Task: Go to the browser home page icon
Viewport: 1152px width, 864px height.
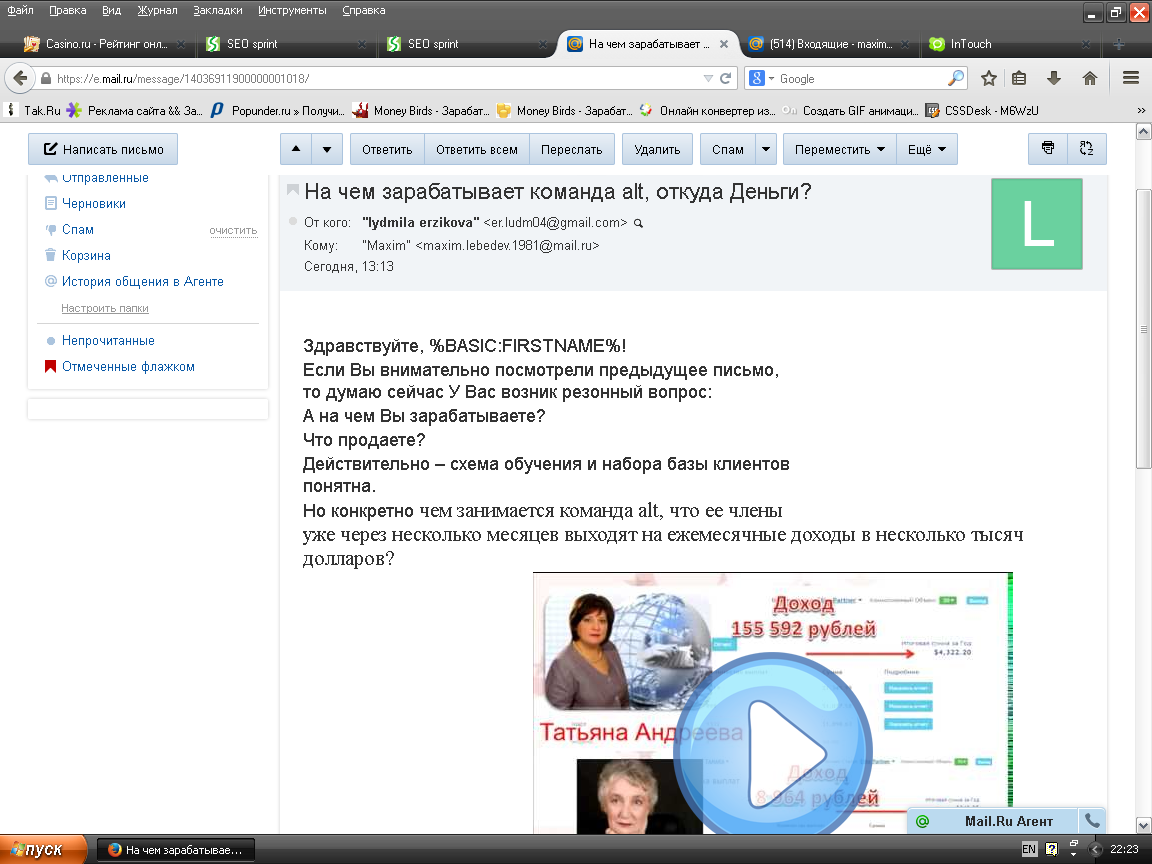Action: [x=1090, y=79]
